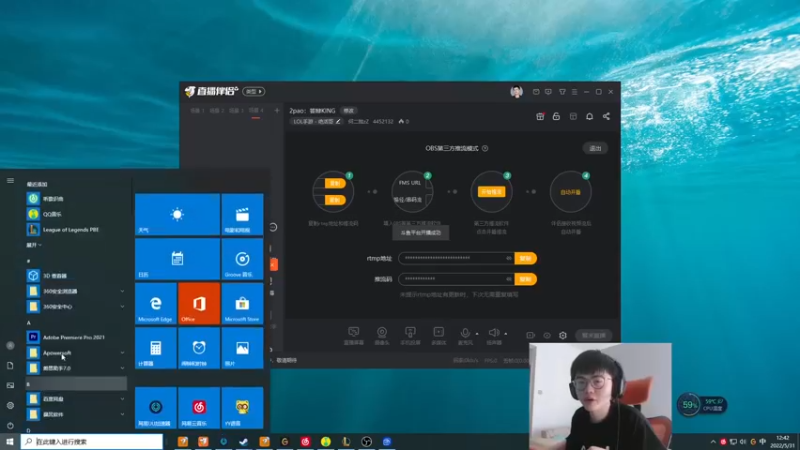Click the share icon in streaming app header
The height and width of the screenshot is (450, 800).
click(606, 116)
